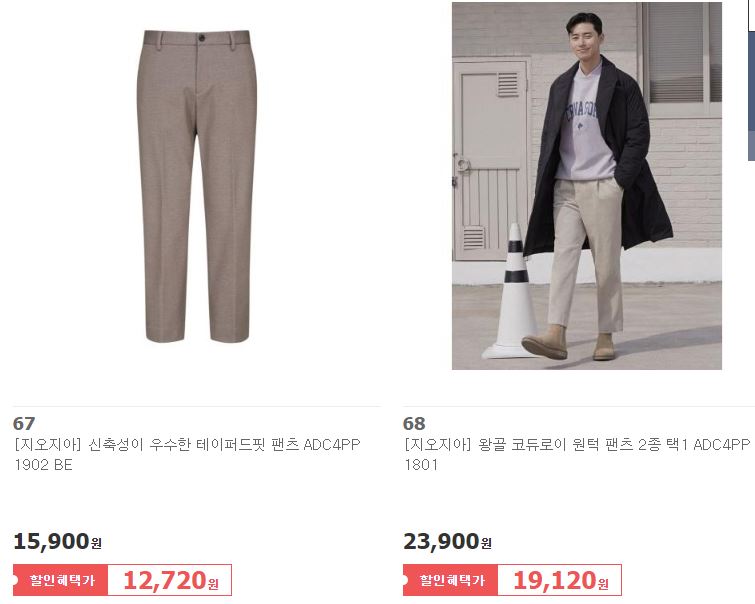Click the model code '1801' text
The width and height of the screenshot is (755, 604).
pos(421,465)
